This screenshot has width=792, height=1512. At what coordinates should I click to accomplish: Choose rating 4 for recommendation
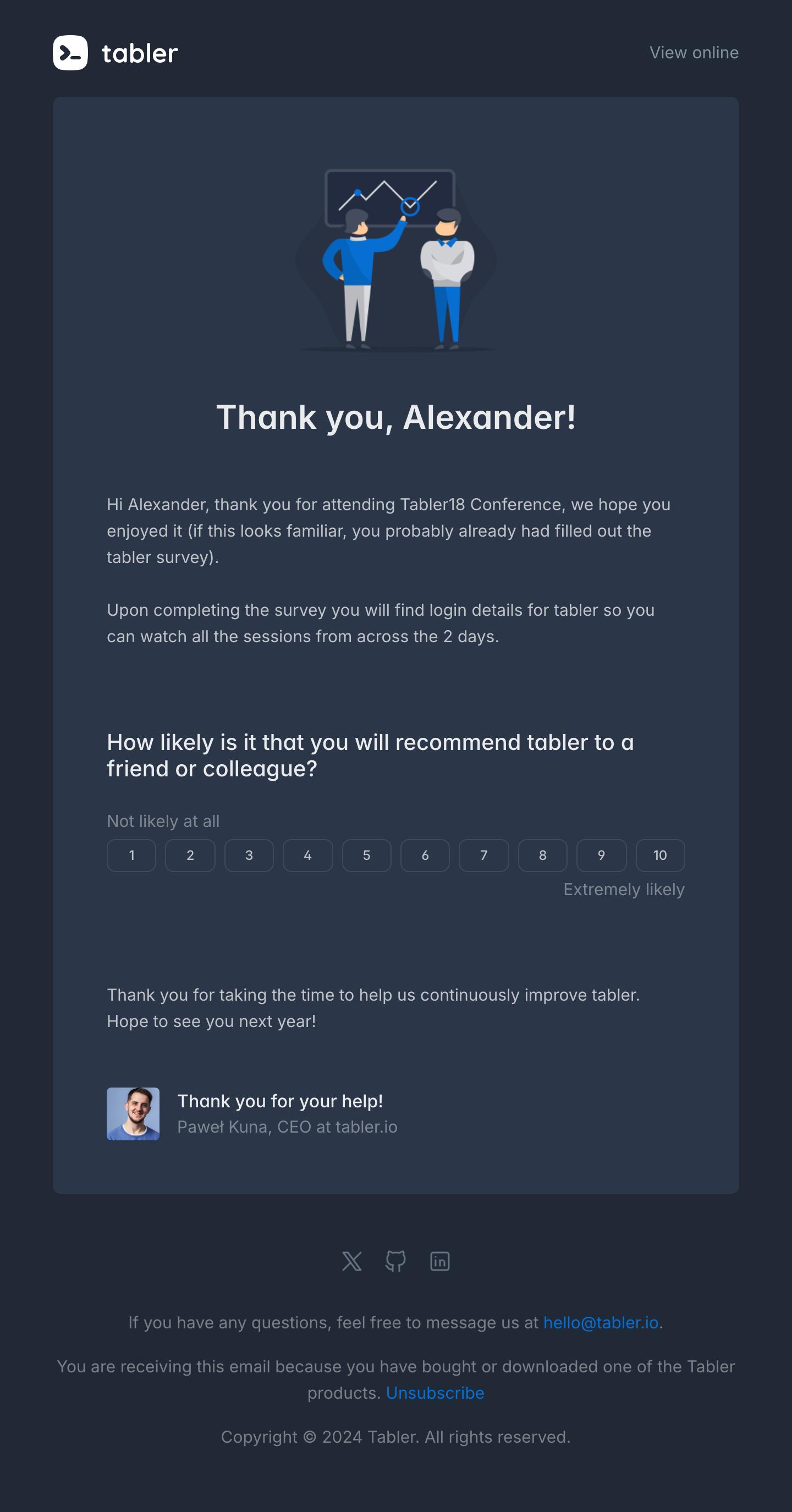click(307, 855)
